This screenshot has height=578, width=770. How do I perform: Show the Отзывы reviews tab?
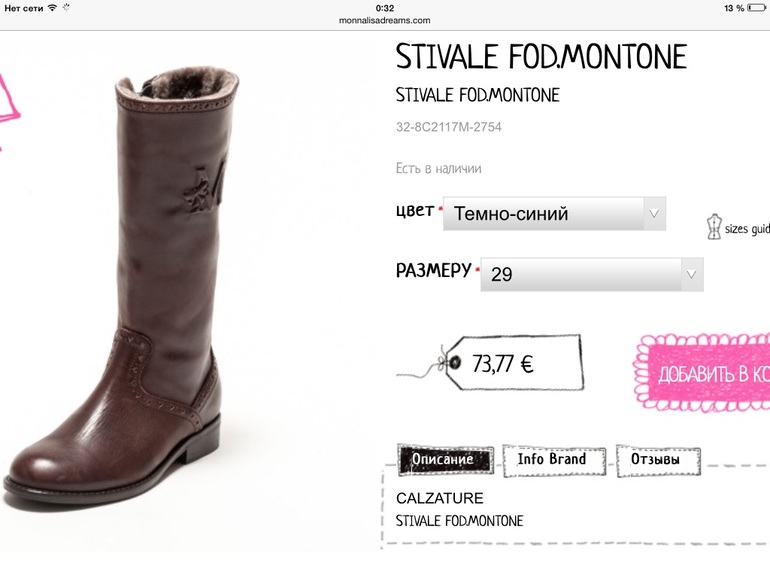click(656, 460)
